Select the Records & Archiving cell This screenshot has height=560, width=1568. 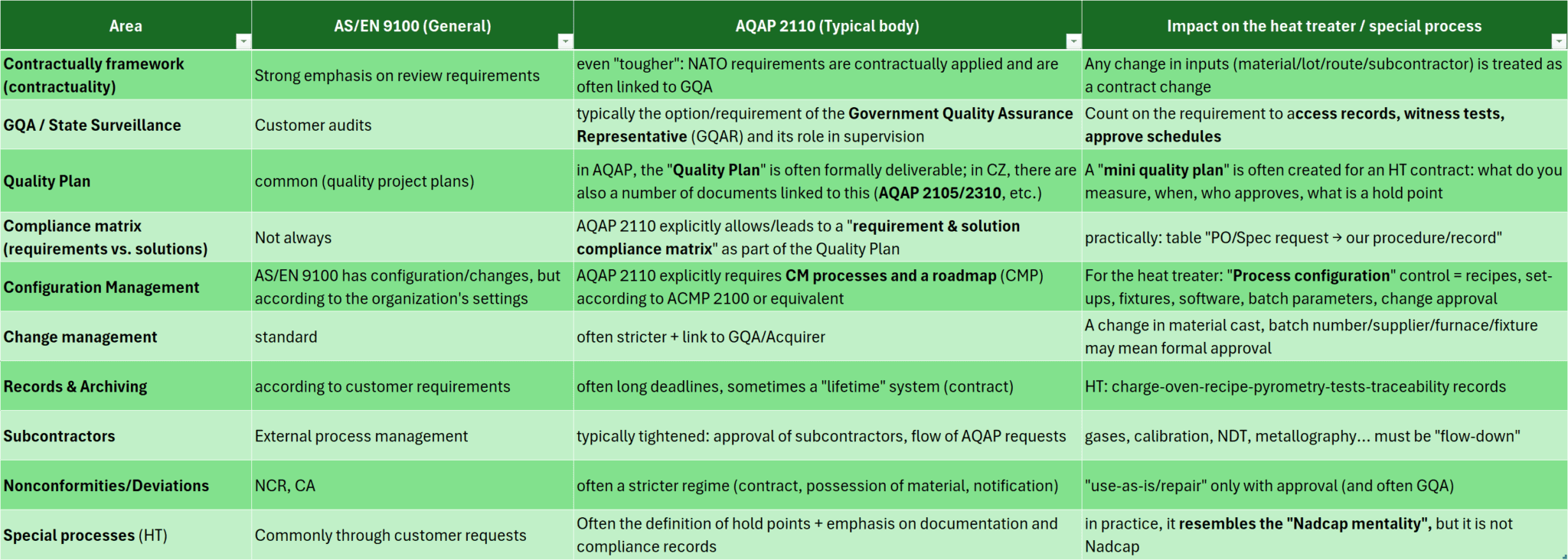coord(126,386)
